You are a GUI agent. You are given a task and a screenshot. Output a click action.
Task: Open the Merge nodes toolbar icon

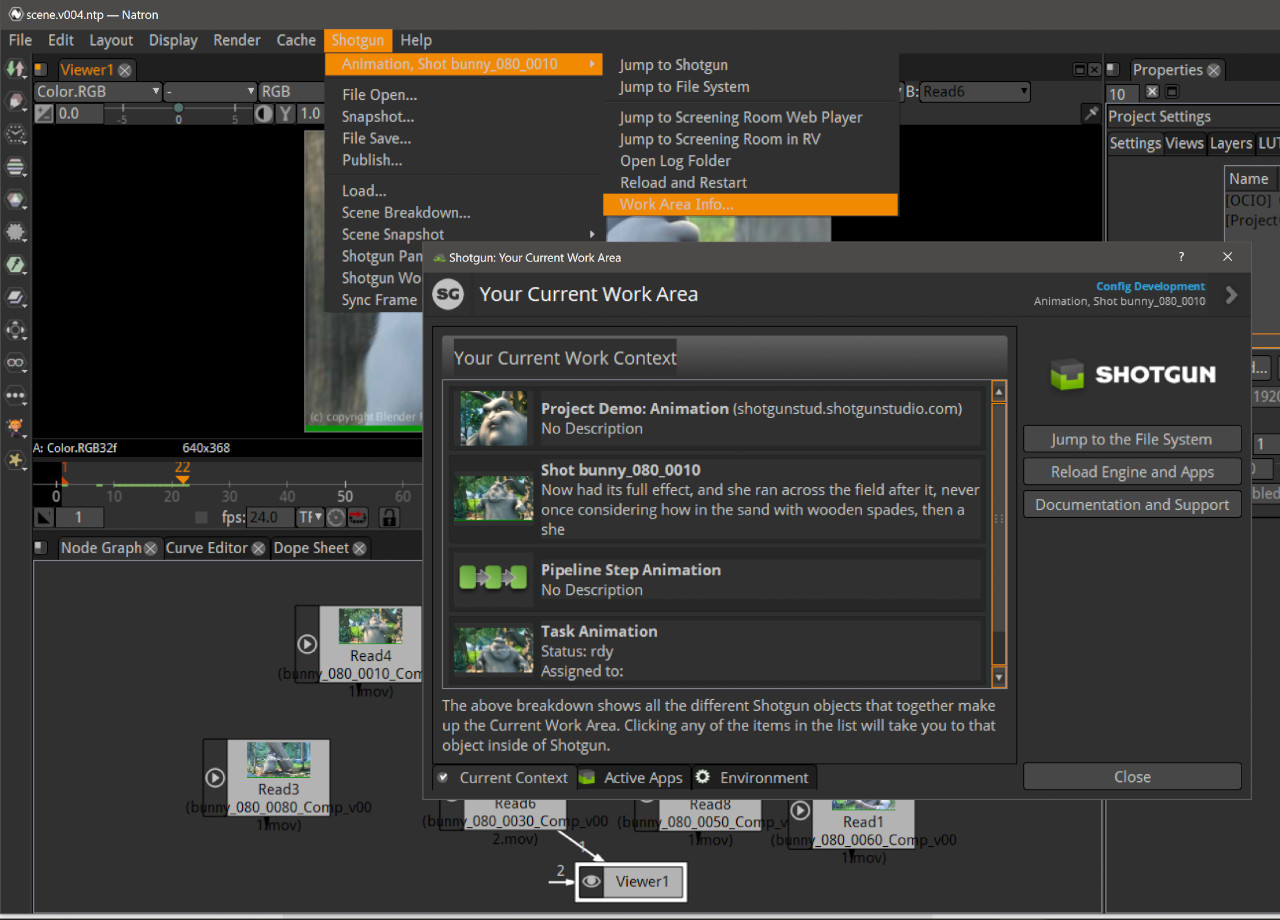[x=15, y=297]
